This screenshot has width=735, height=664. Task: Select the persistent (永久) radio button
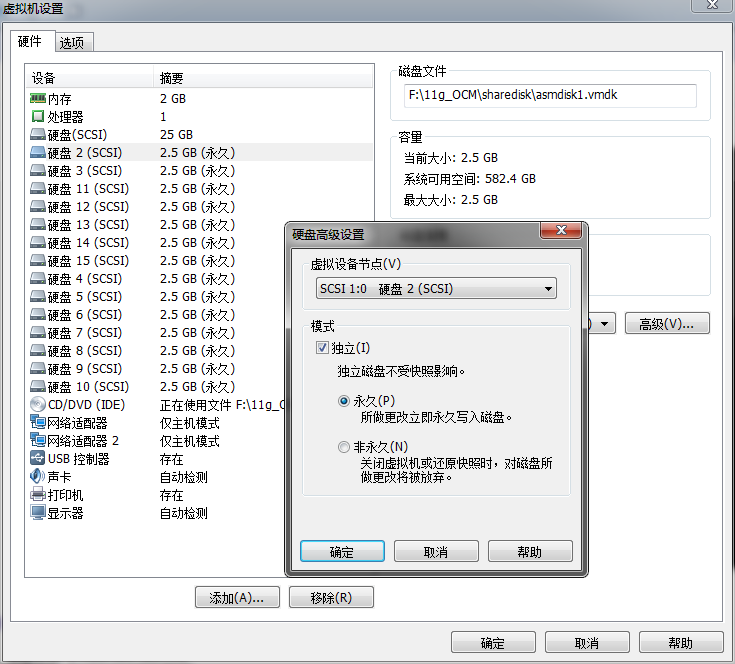(x=345, y=400)
